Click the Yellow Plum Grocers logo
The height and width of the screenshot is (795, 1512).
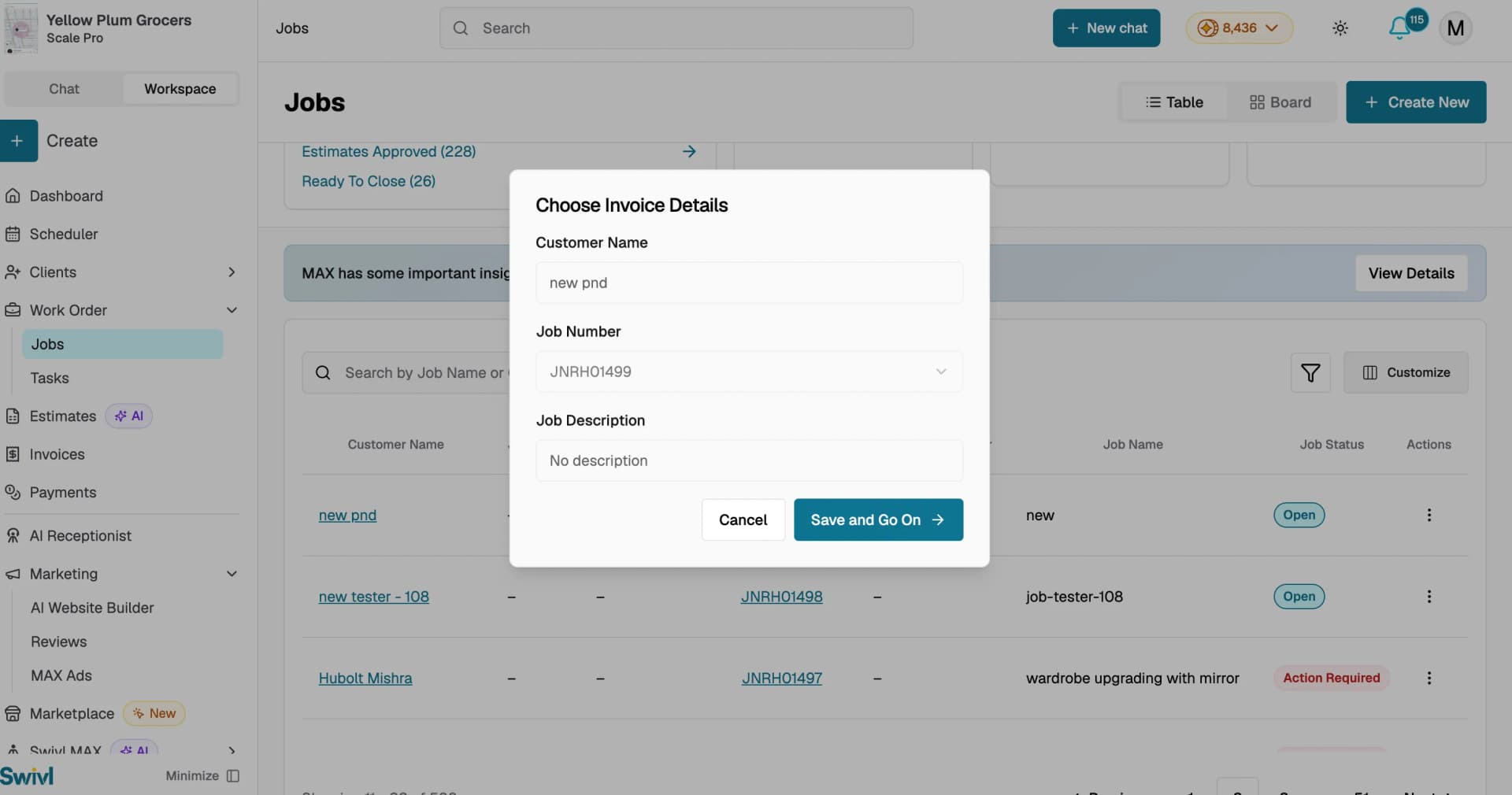21,28
